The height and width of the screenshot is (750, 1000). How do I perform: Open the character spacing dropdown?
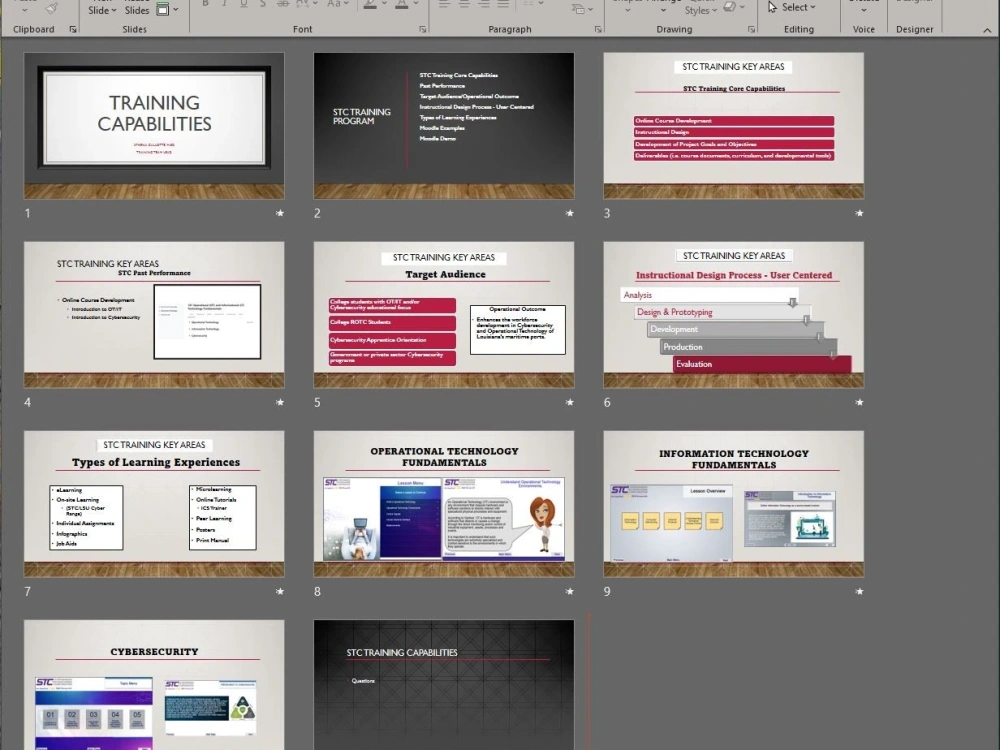[308, 4]
